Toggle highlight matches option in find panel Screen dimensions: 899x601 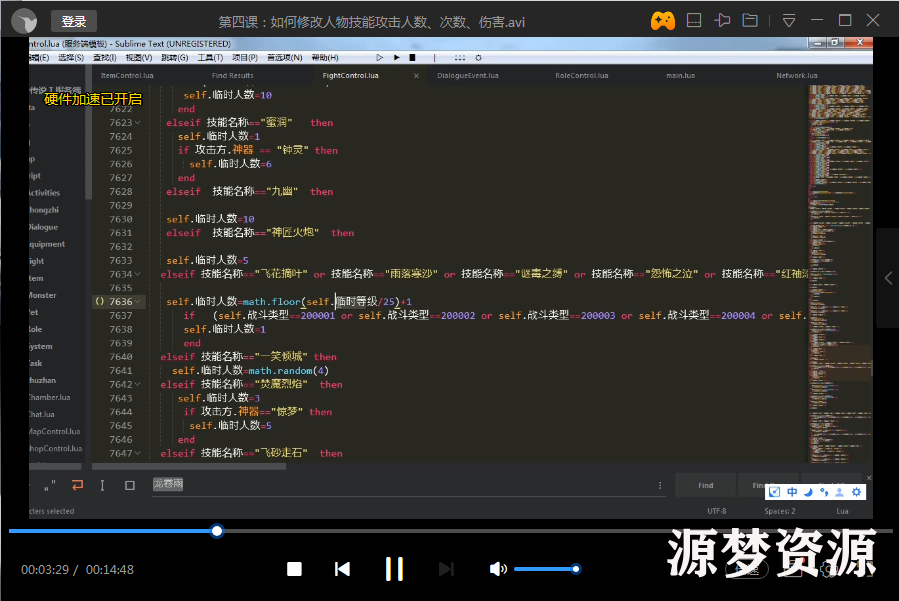[x=130, y=485]
